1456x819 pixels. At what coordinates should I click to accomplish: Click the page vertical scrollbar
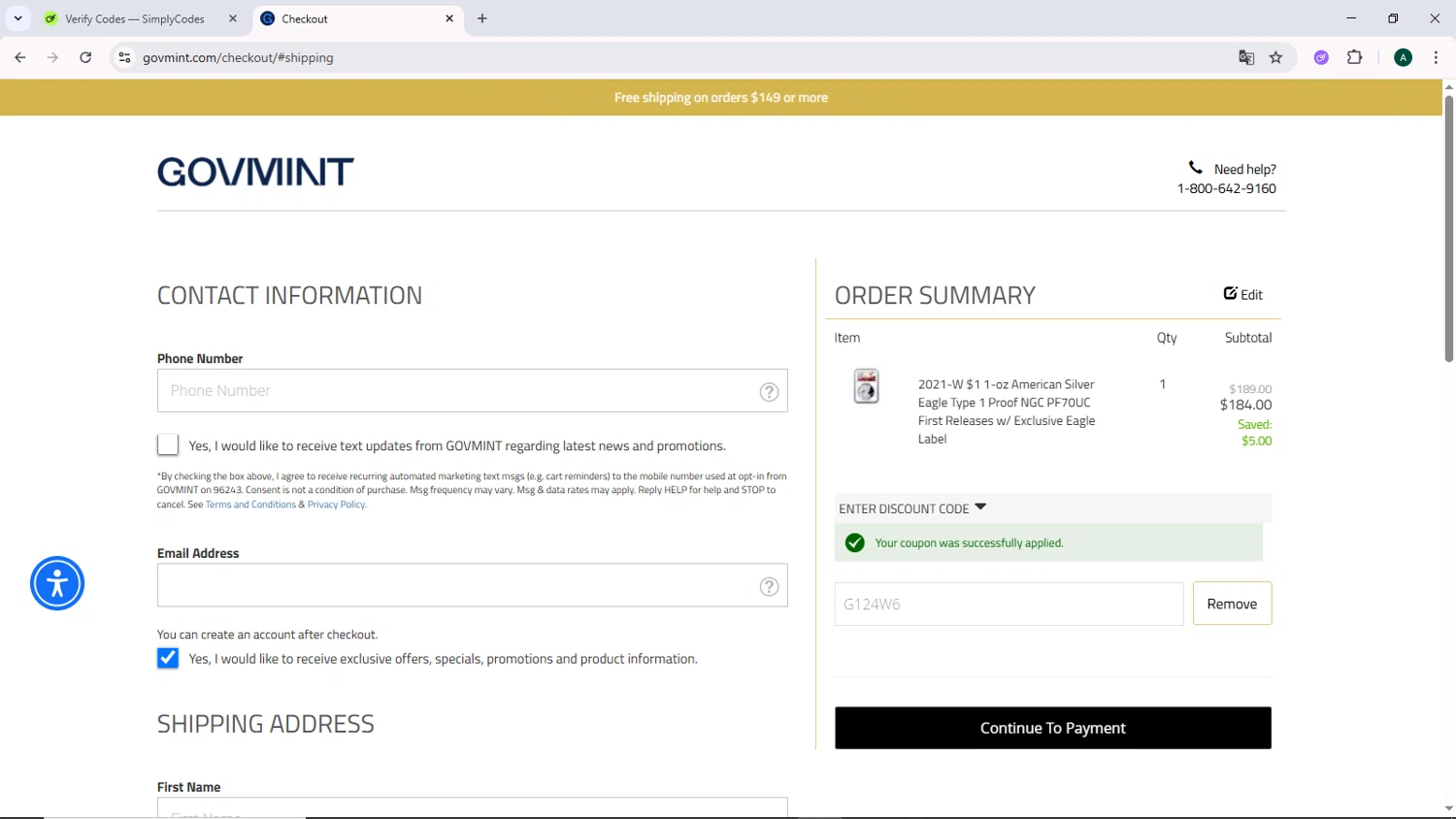[1448, 228]
